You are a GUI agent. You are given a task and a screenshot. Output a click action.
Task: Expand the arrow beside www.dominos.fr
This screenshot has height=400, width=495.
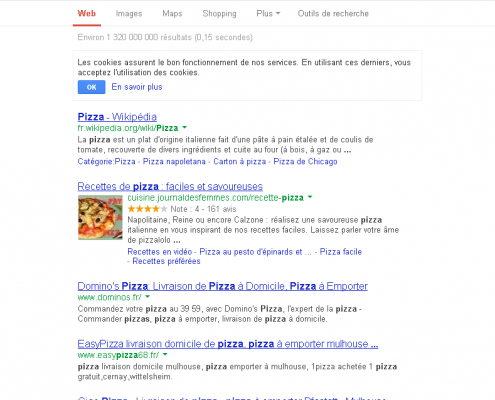[x=148, y=296]
